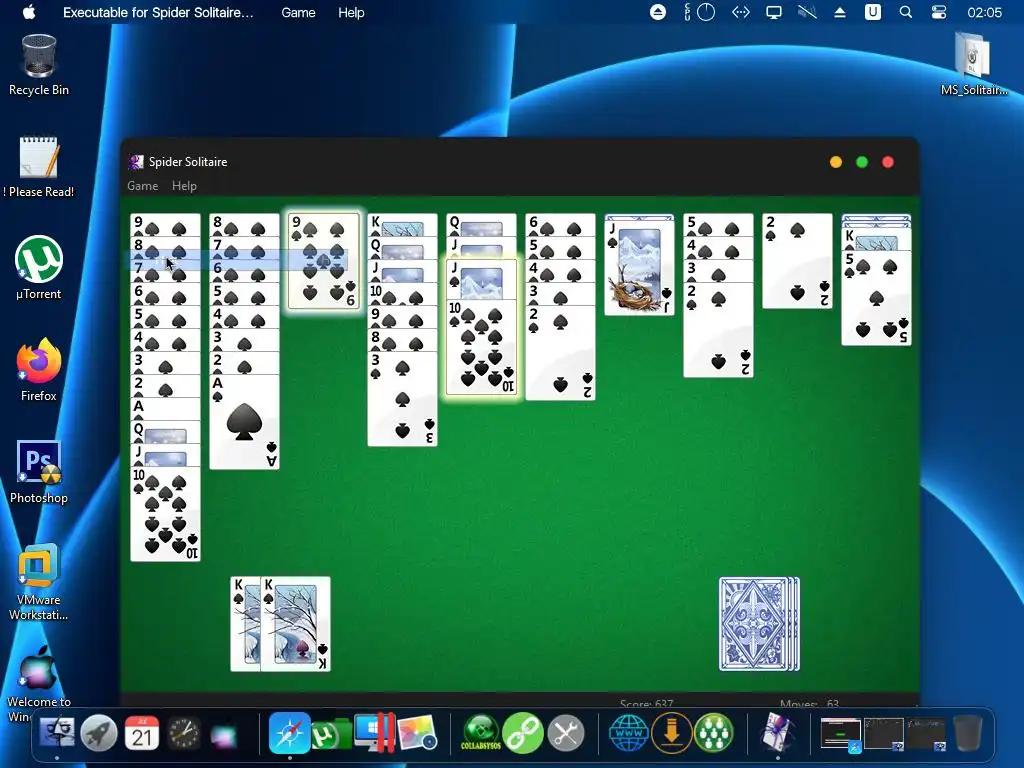The height and width of the screenshot is (768, 1024).
Task: Open the wrench and screwdriver tools icon in dock
Action: point(566,733)
